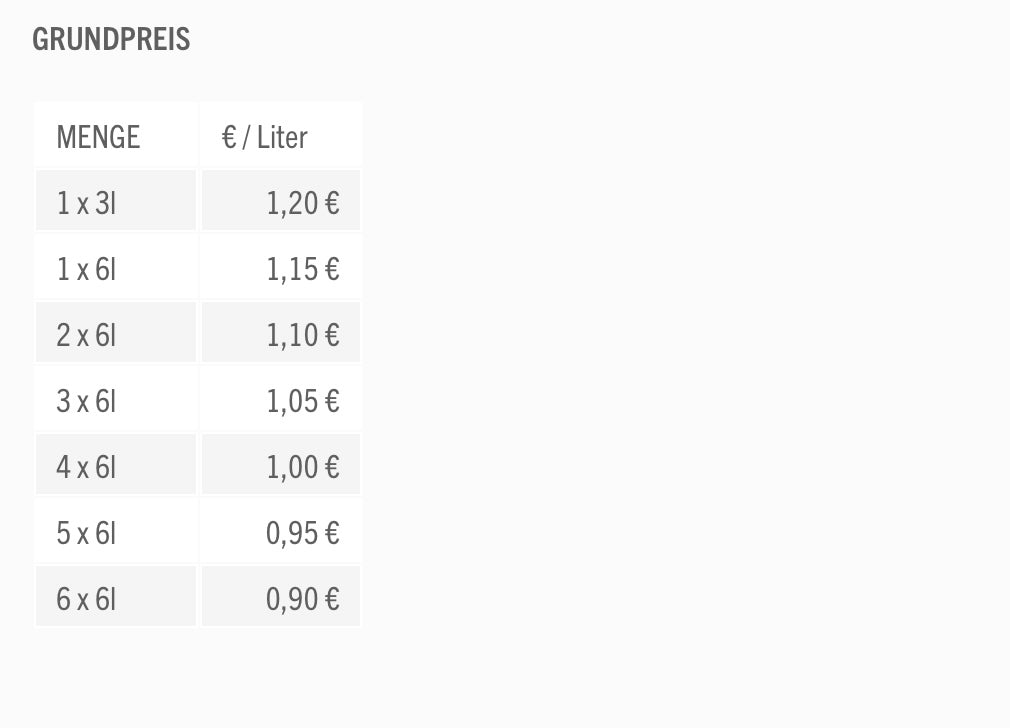Click the 1,15 price value
The width and height of the screenshot is (1010, 728).
pos(292,269)
